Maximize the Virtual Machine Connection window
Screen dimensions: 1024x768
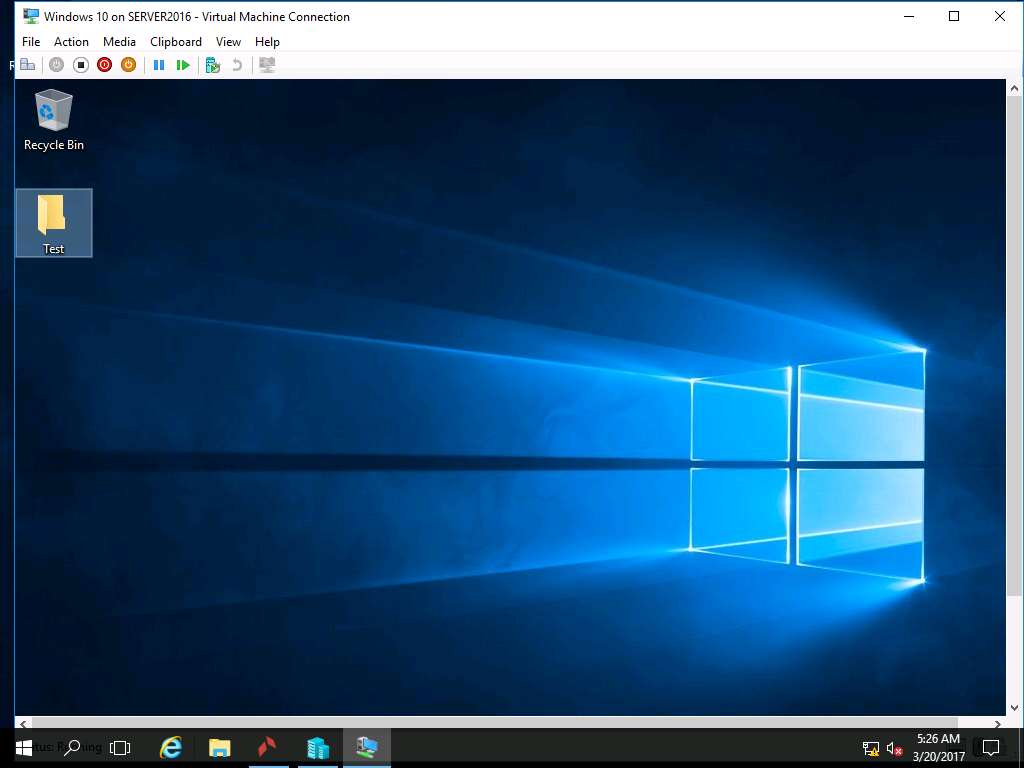pyautogui.click(x=954, y=16)
